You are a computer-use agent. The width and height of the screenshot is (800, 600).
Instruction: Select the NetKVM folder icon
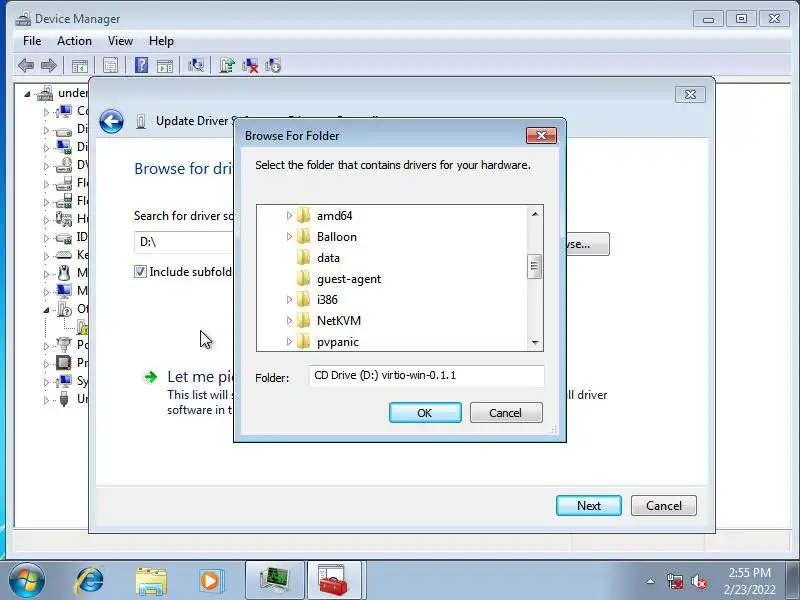click(x=304, y=320)
